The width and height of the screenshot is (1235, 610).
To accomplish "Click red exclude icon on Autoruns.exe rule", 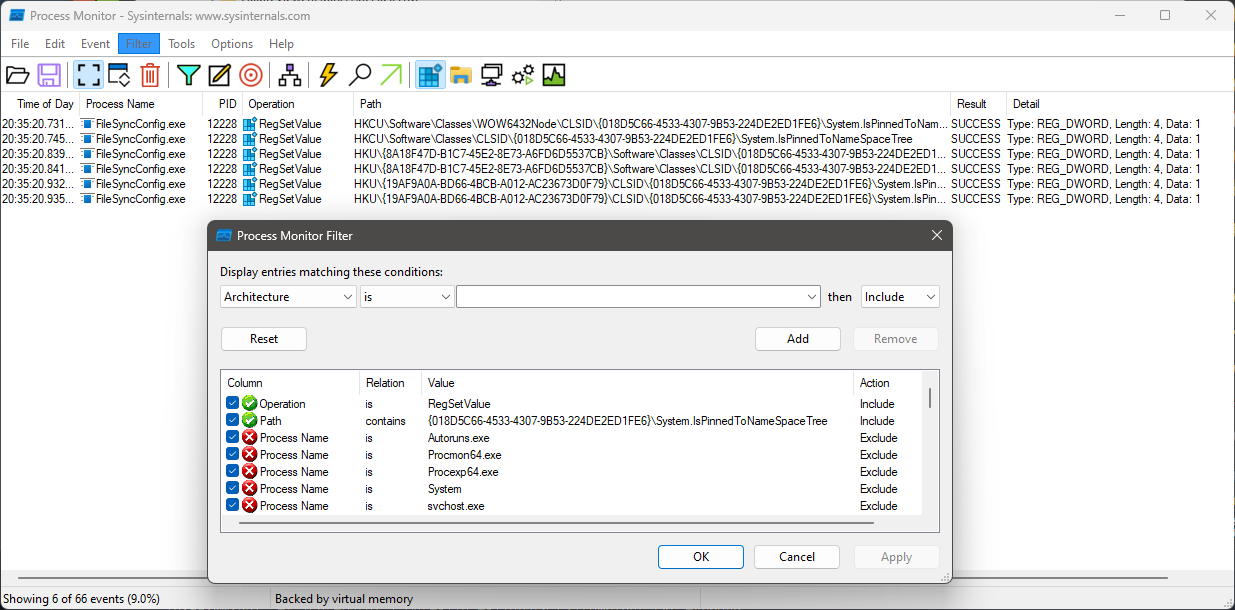I will pyautogui.click(x=250, y=438).
